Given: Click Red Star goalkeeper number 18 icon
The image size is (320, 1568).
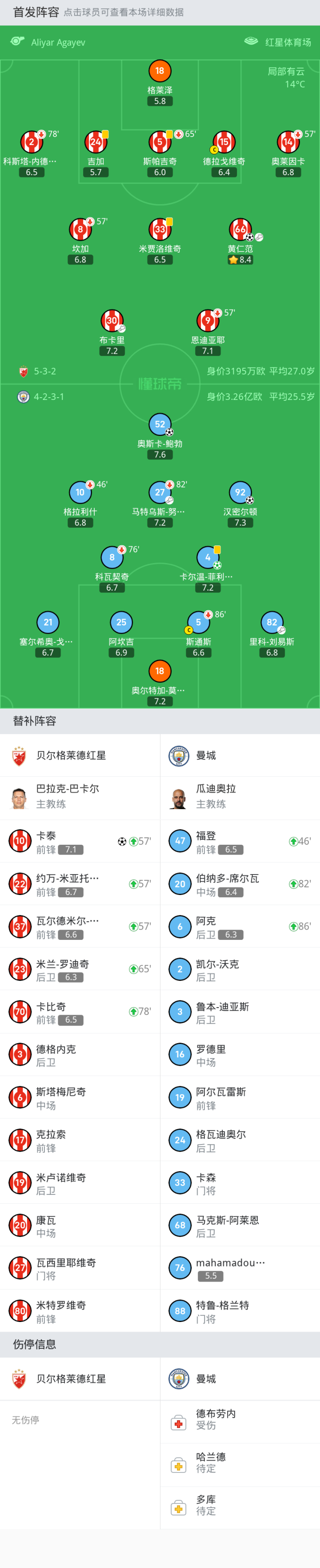Looking at the screenshot, I should coord(160,71).
